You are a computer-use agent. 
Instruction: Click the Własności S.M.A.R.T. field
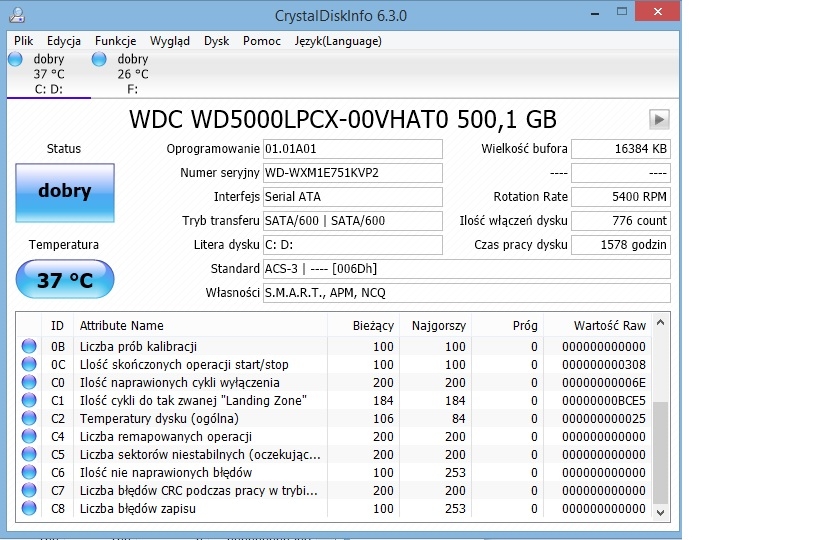tap(466, 293)
